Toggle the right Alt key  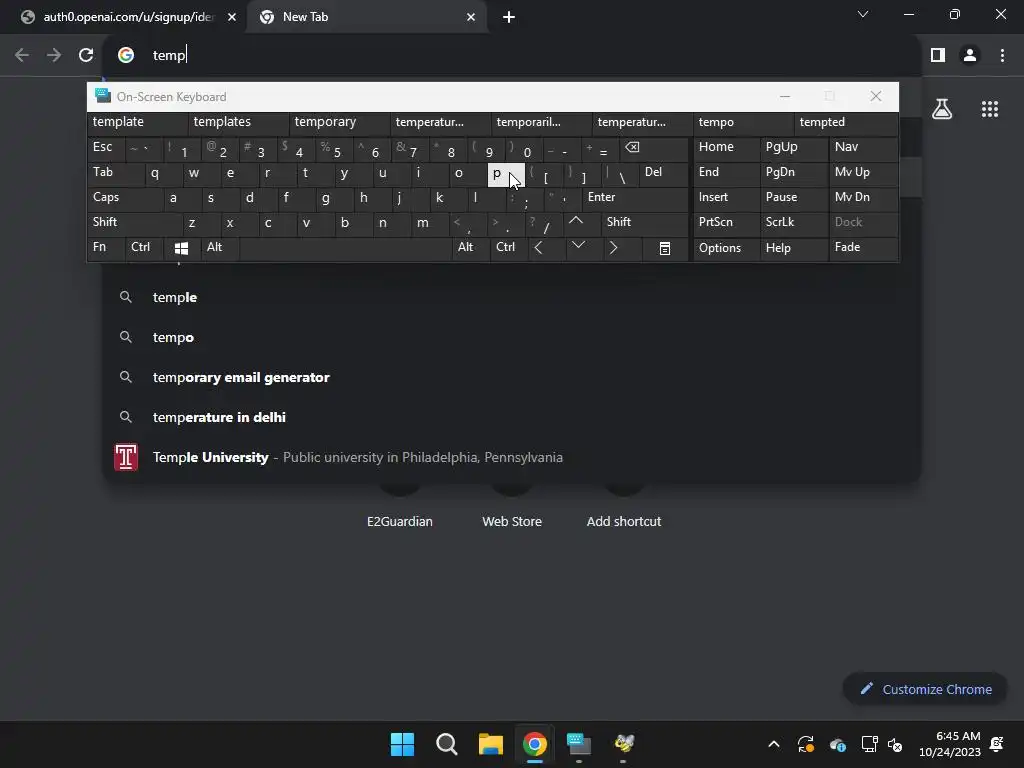470,248
